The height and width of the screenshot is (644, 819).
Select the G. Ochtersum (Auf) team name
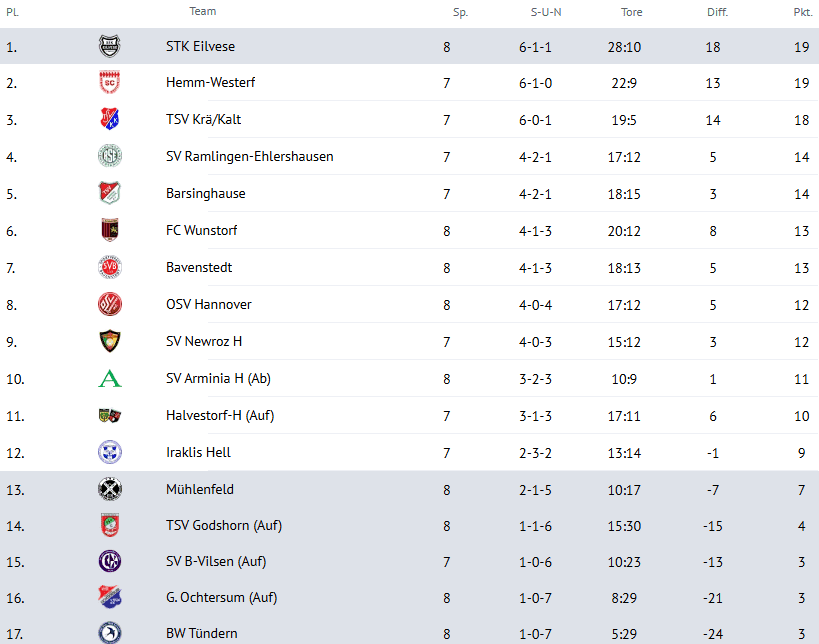221,598
